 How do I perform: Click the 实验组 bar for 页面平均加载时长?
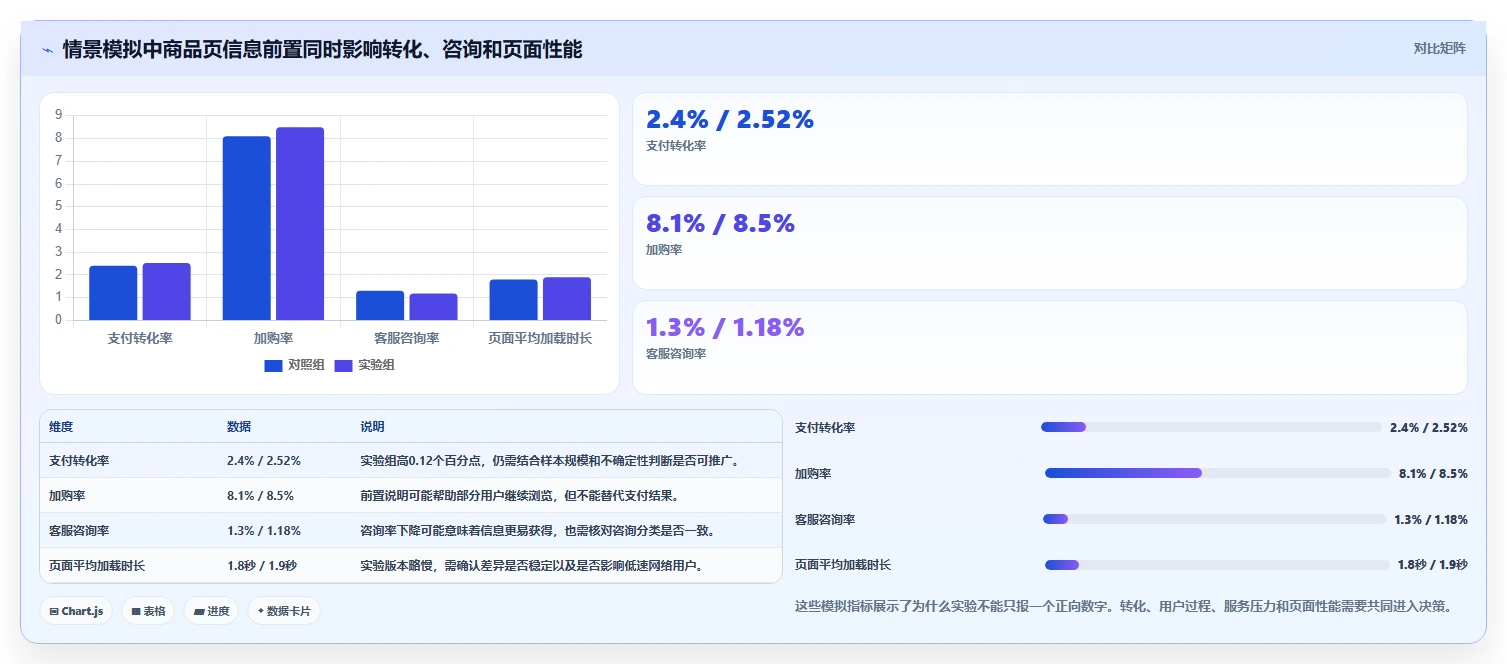tap(567, 299)
